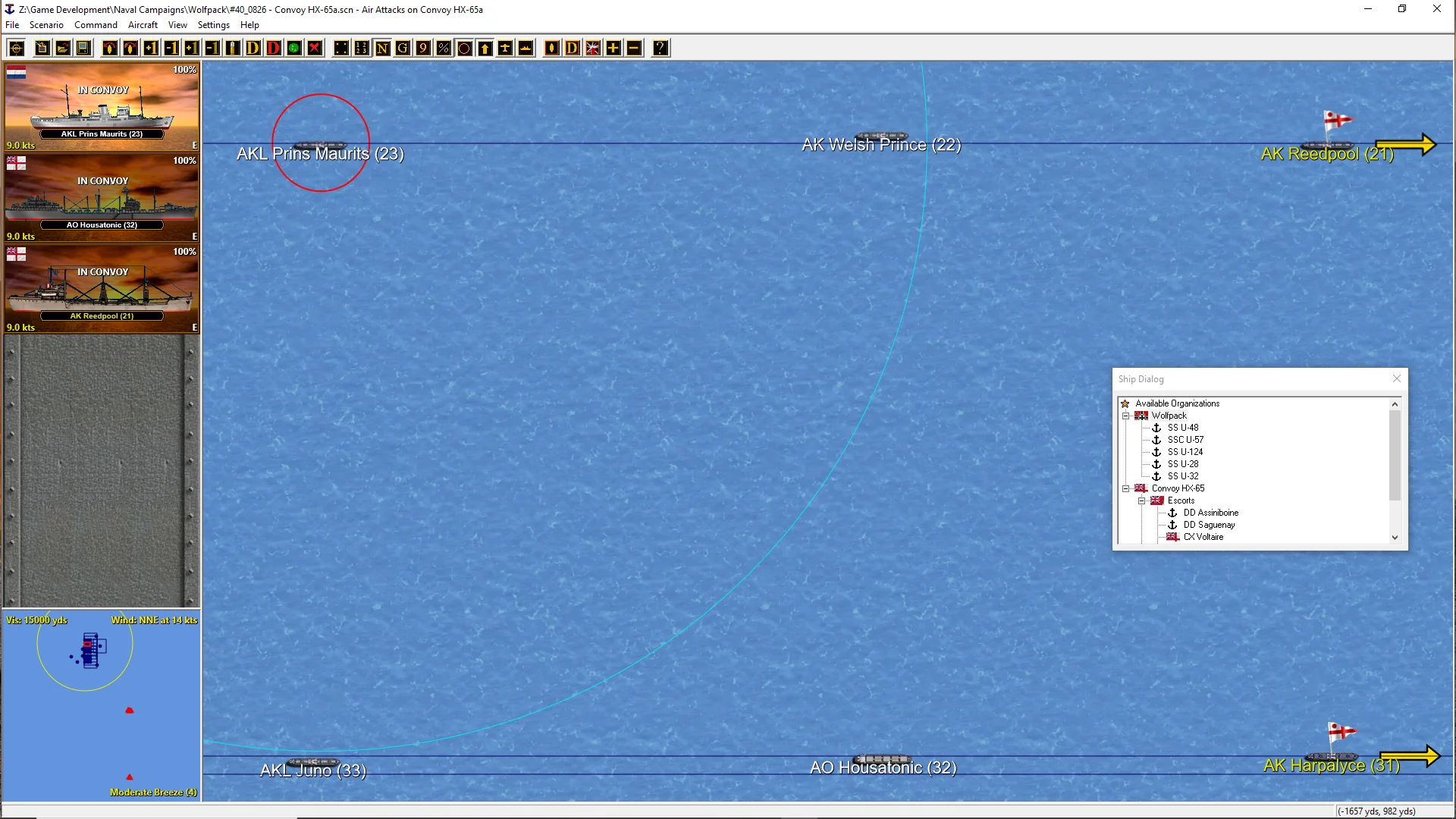The height and width of the screenshot is (819, 1456).
Task: Click the red D toolbar icon
Action: coord(274,49)
